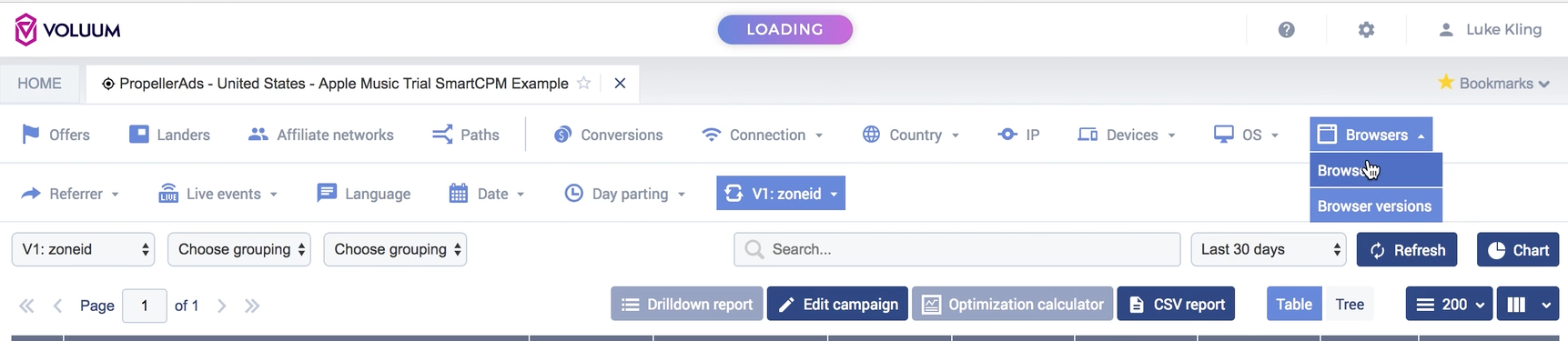Open the HOME tab
1568x341 pixels.
(40, 84)
